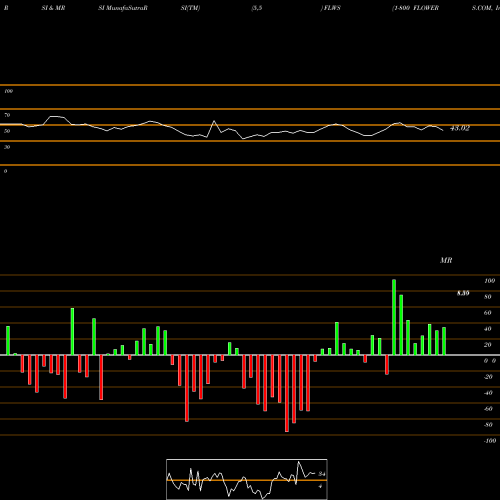The width and height of the screenshot is (500, 500).
Task: Click the 8.30 value in MR panel
Action: [463, 293]
